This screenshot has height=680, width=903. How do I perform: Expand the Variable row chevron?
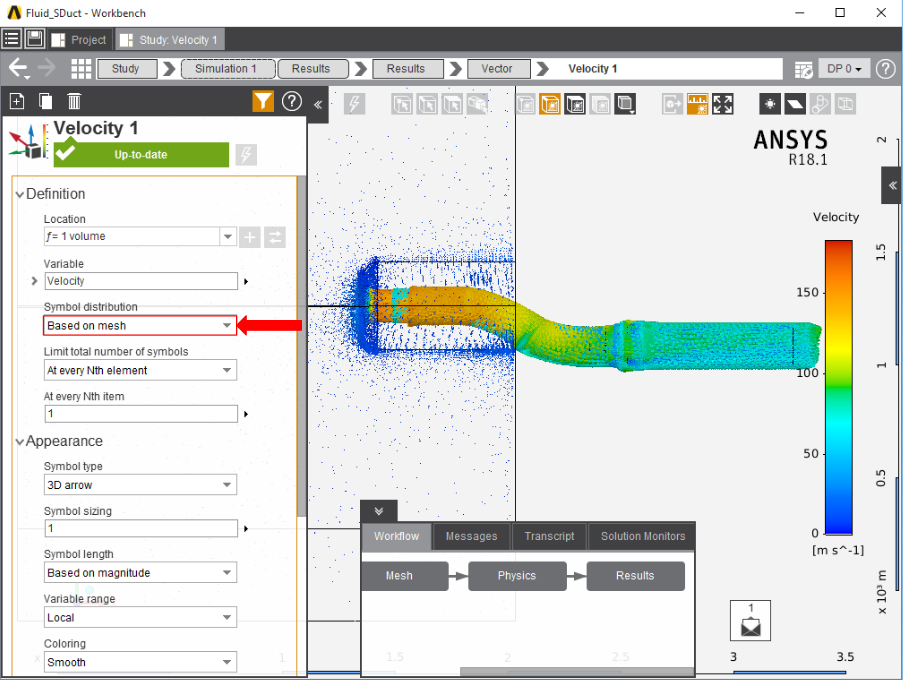(34, 281)
